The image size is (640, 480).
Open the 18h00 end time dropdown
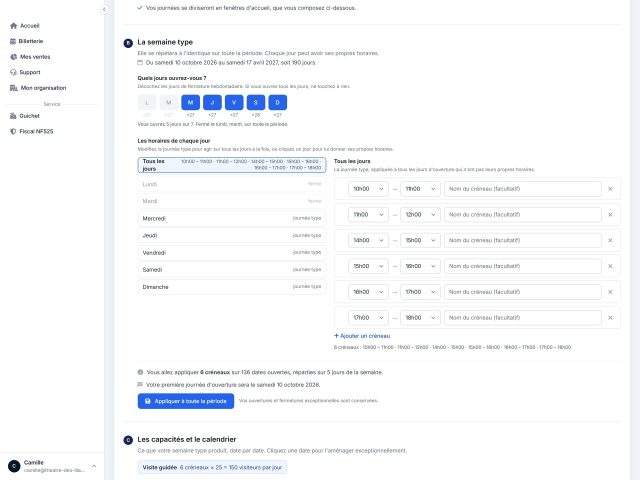420,318
